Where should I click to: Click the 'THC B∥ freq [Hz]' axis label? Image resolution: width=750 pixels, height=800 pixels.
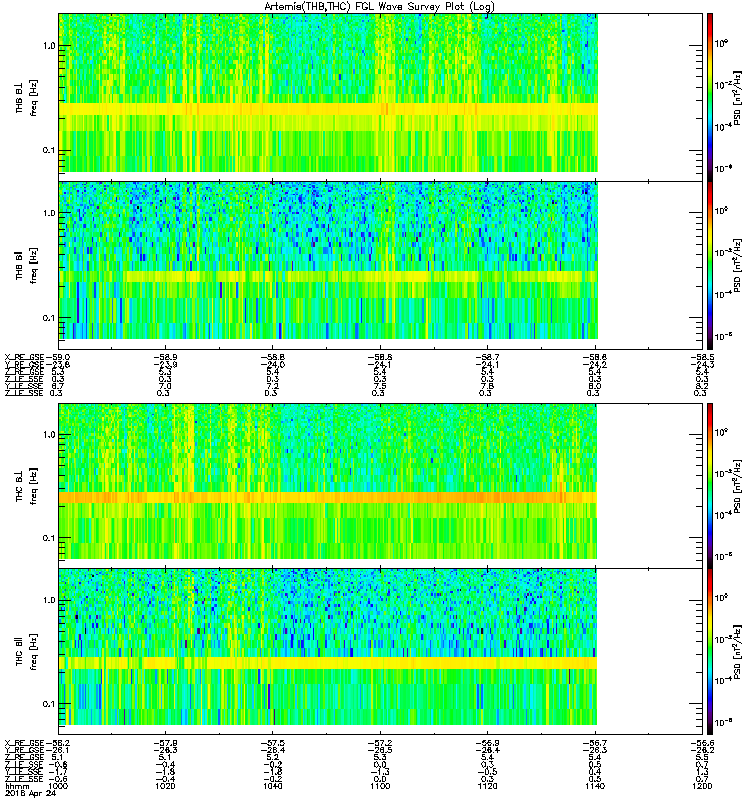coord(26,652)
